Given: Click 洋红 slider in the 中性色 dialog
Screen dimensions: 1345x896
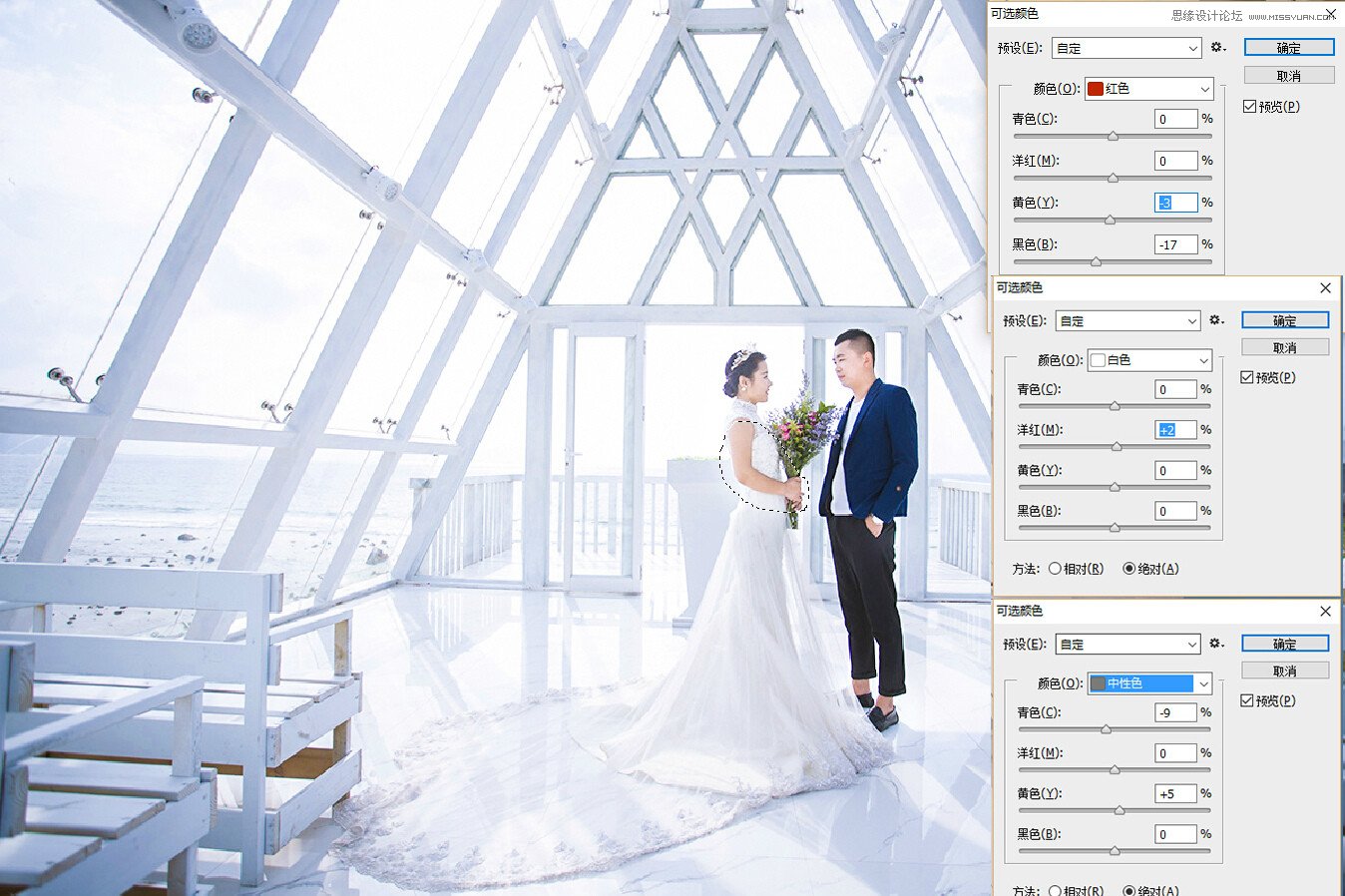Looking at the screenshot, I should point(1115,770).
